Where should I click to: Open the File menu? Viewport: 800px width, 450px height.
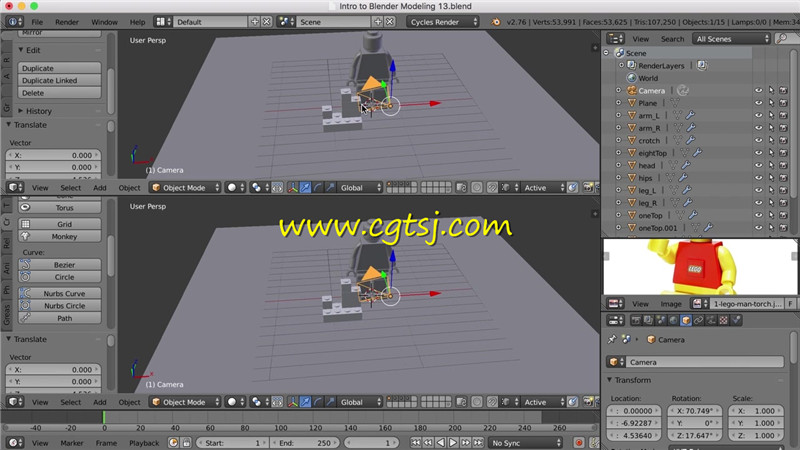tap(37, 22)
